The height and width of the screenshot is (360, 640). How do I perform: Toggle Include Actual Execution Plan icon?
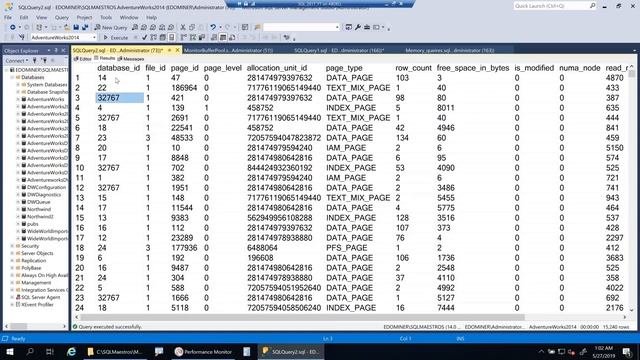183,38
